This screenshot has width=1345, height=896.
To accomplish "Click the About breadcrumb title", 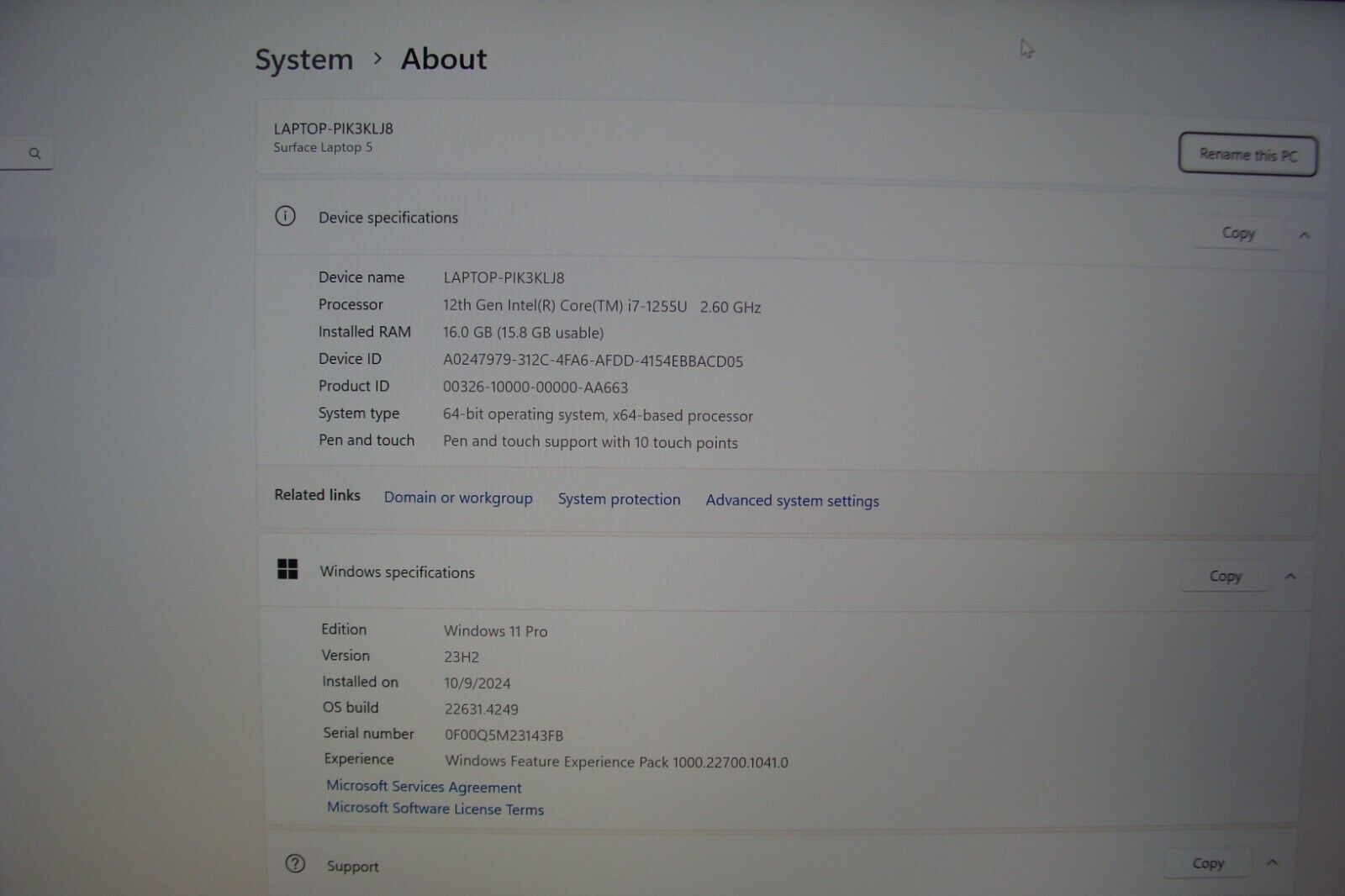I will (x=444, y=59).
